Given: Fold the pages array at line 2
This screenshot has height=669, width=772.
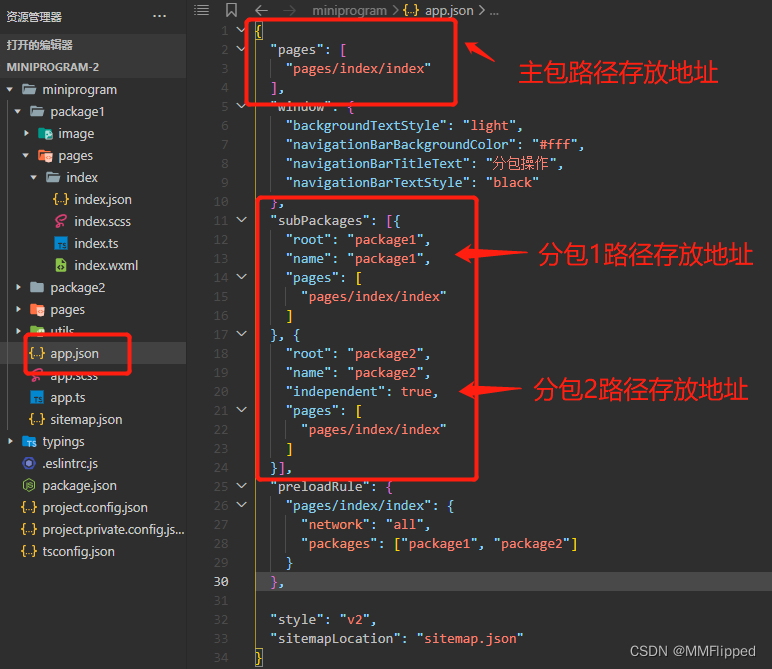Looking at the screenshot, I should pos(241,49).
